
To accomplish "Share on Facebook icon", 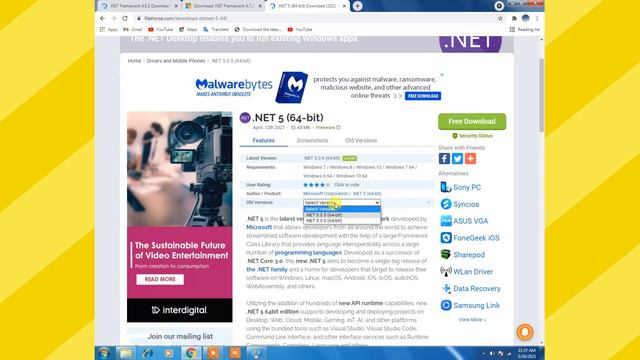I will [444, 158].
